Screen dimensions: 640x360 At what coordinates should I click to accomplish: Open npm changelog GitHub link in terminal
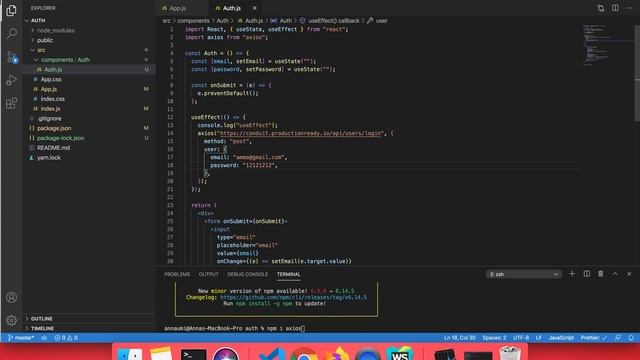pos(293,297)
